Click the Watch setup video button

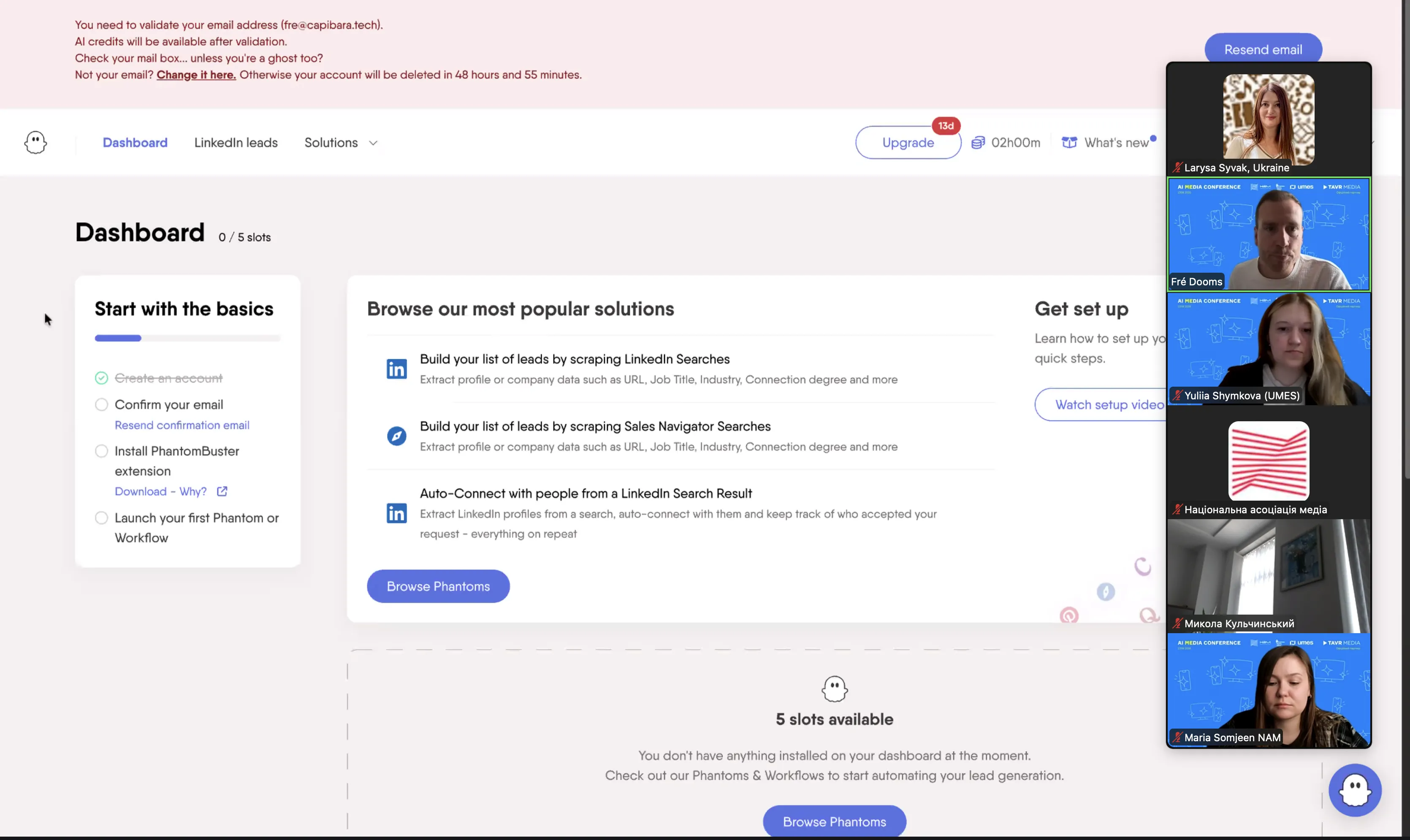click(x=1101, y=405)
